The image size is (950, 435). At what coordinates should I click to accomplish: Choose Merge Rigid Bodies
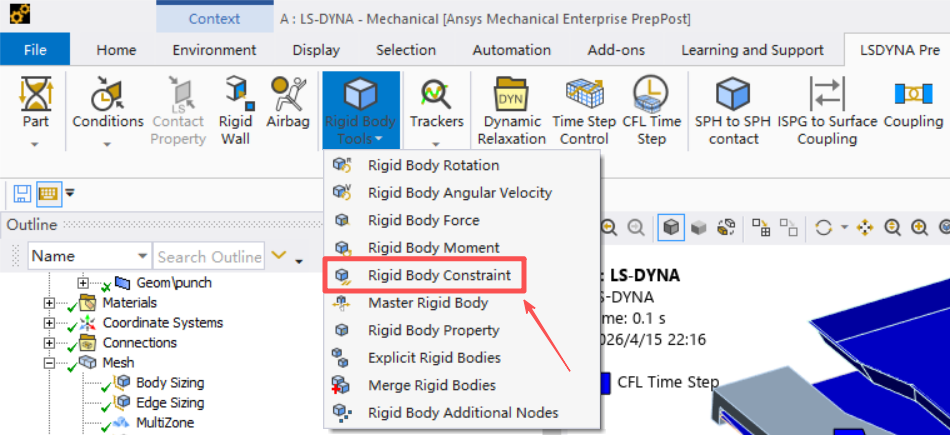click(x=462, y=385)
